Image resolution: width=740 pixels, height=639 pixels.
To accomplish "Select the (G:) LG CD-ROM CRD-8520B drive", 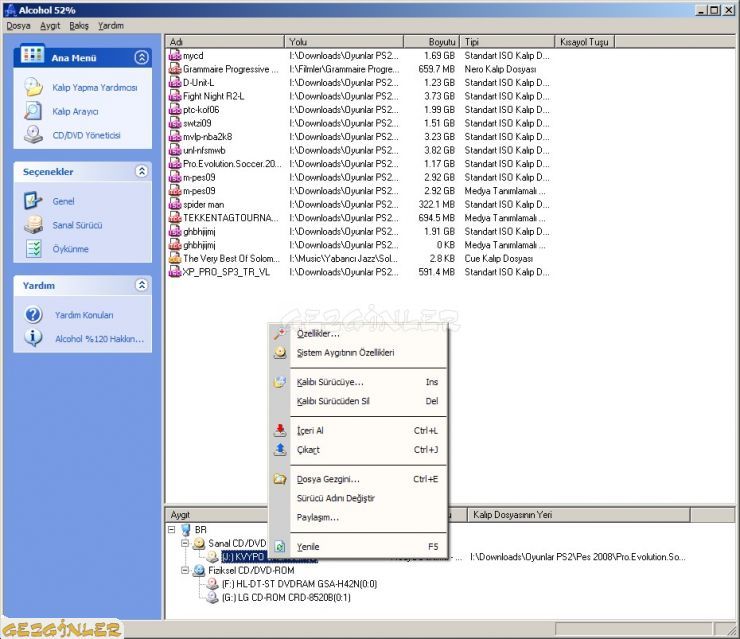I will 286,598.
